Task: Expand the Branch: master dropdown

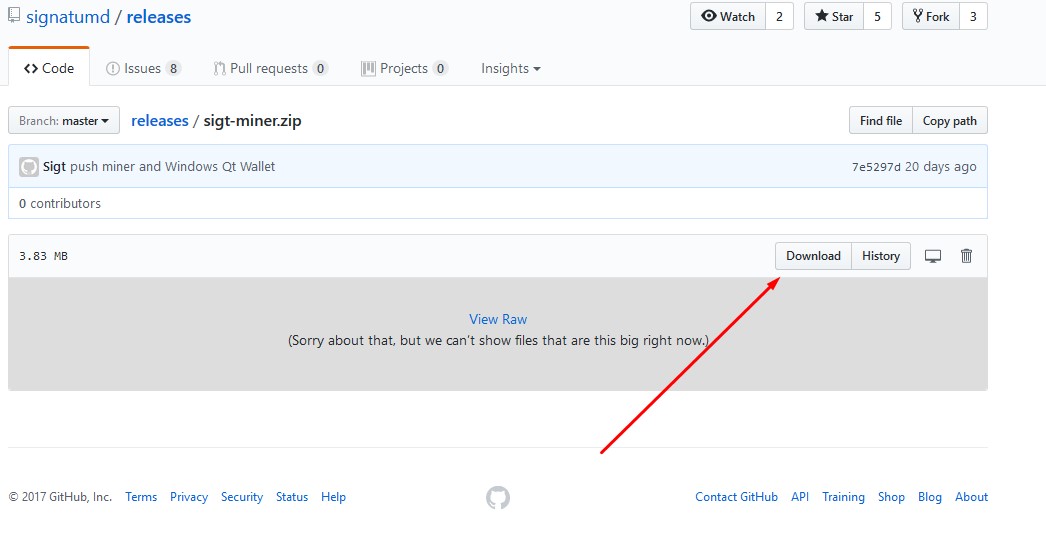Action: (64, 121)
